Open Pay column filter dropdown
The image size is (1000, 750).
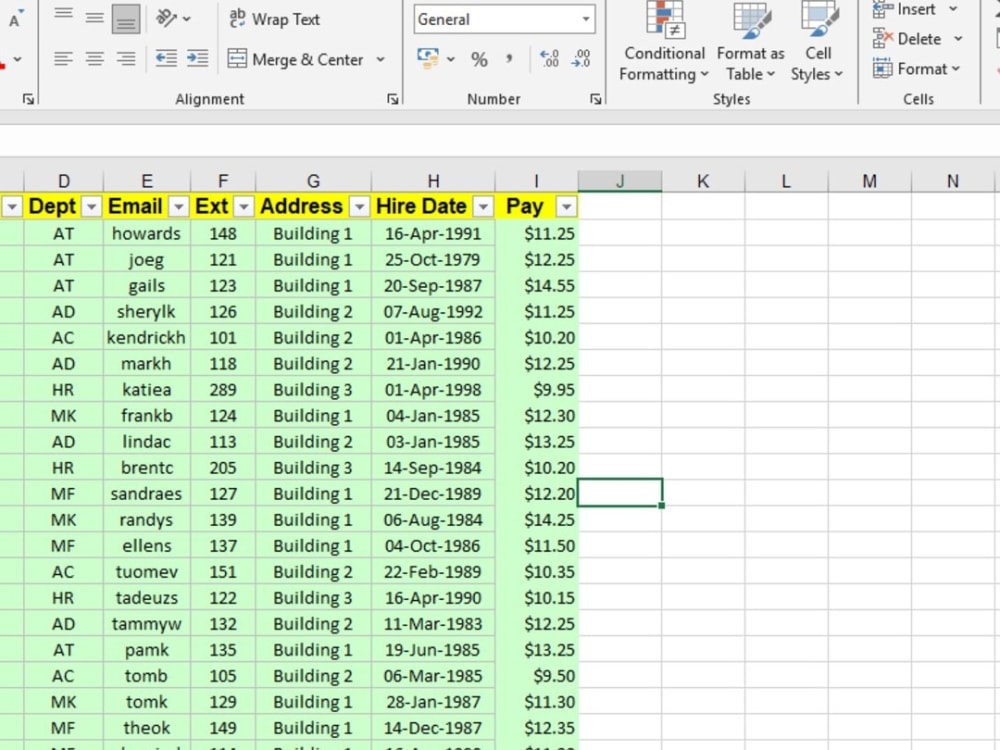pos(566,207)
